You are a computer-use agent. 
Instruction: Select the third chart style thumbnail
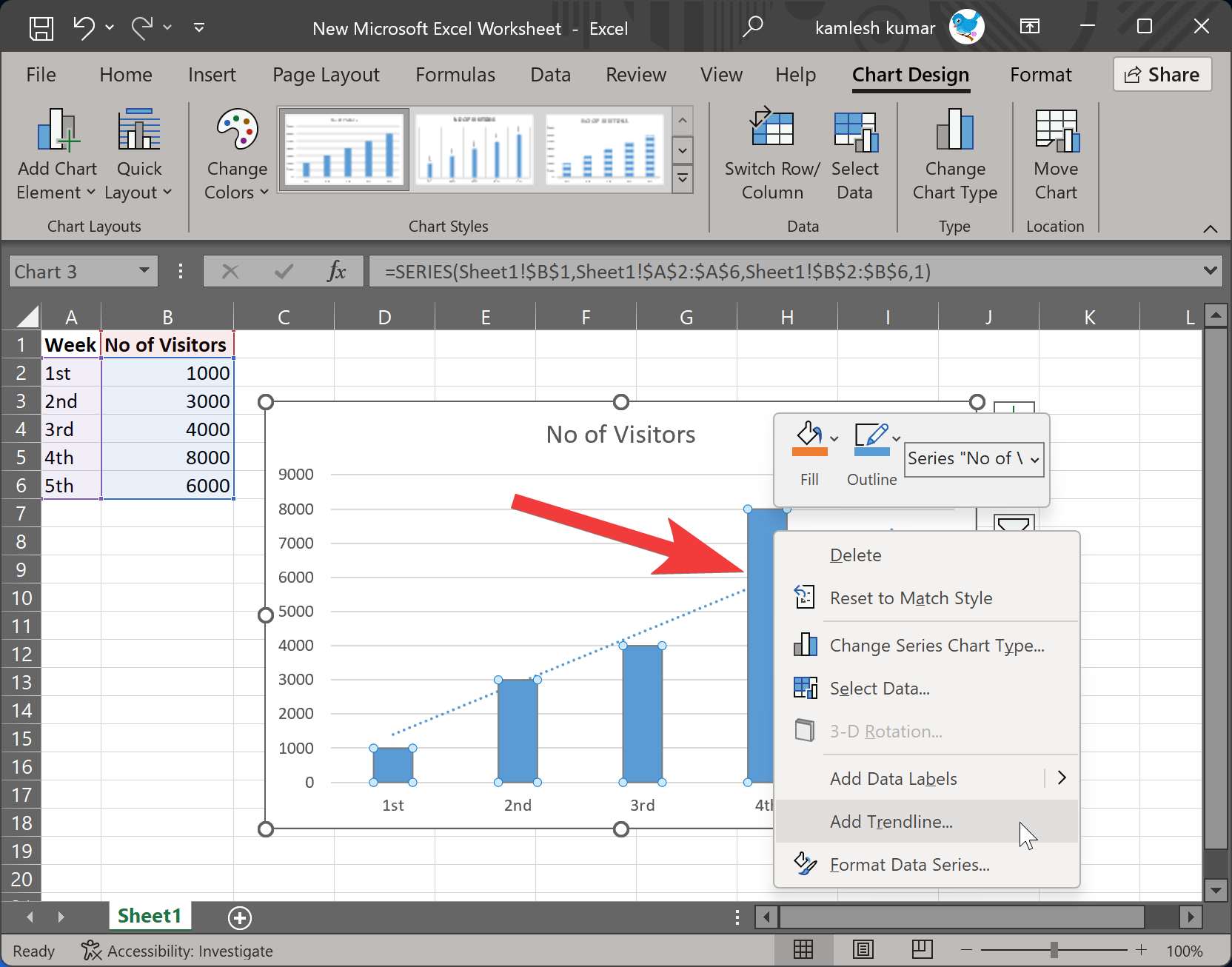605,150
